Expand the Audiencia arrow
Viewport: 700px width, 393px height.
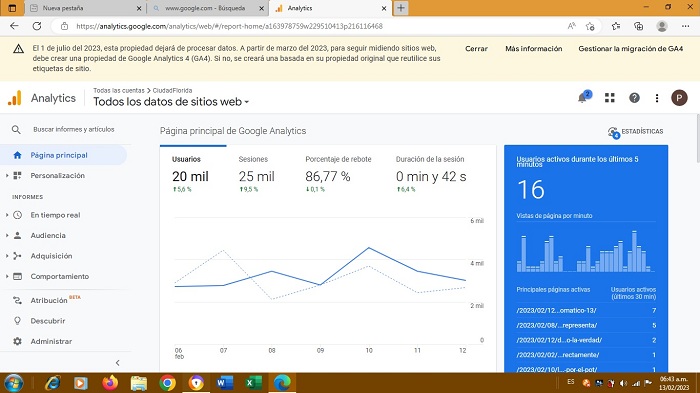(x=7, y=235)
